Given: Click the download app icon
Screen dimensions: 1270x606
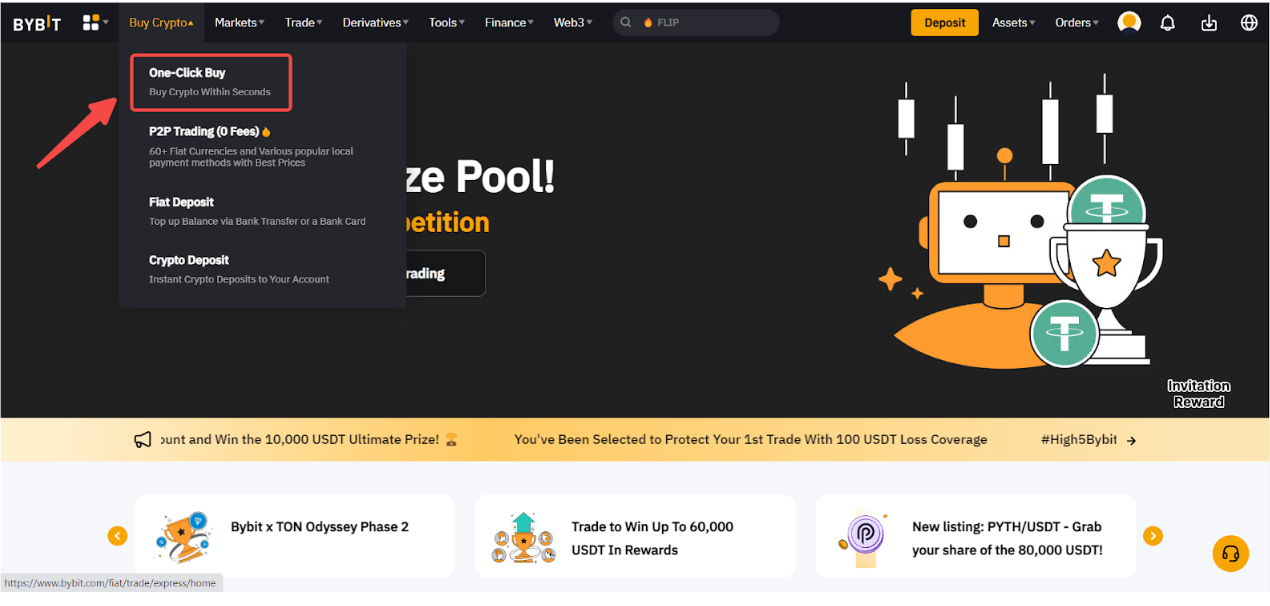Looking at the screenshot, I should (1209, 23).
